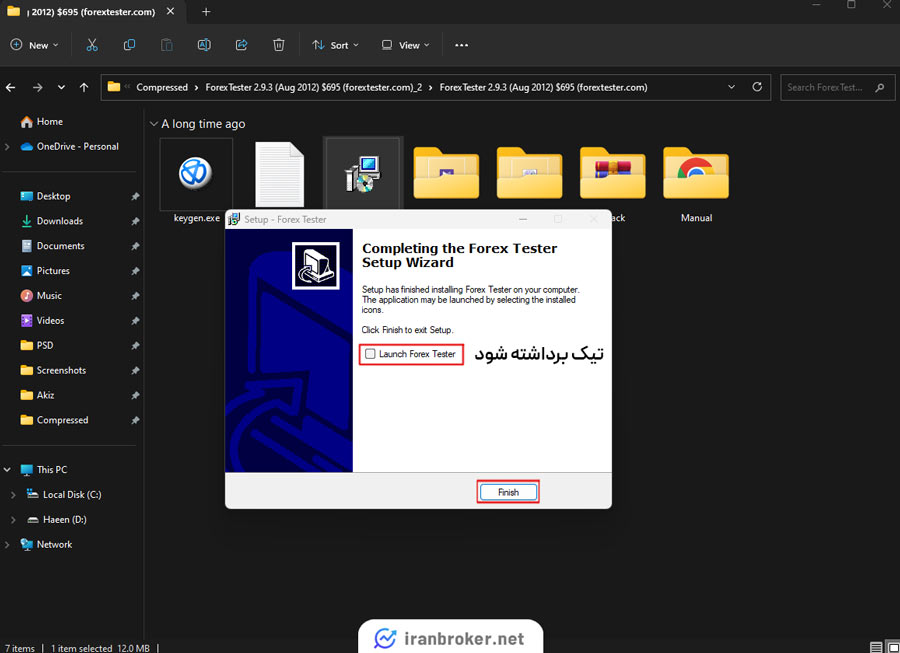Select the setup installer file icon
This screenshot has height=653, width=900.
[x=363, y=174]
